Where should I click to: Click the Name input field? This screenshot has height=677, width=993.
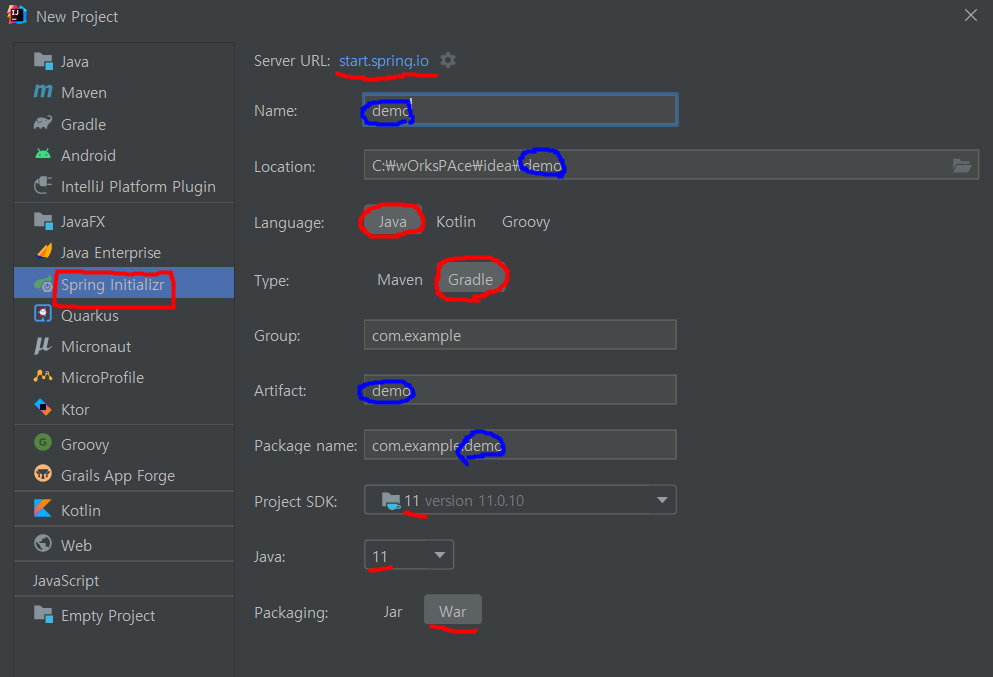point(520,110)
